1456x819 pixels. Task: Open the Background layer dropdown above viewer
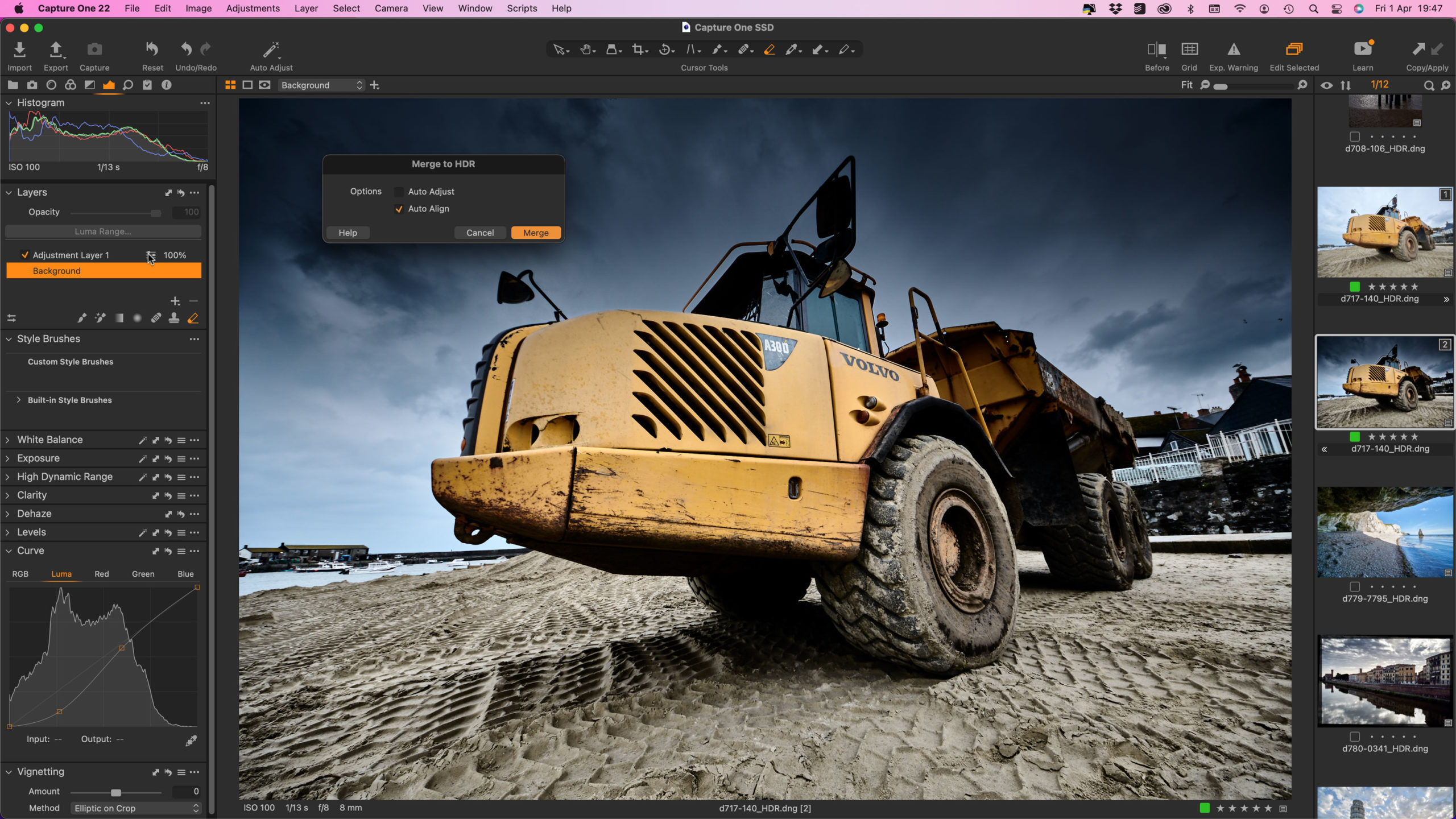tap(320, 85)
